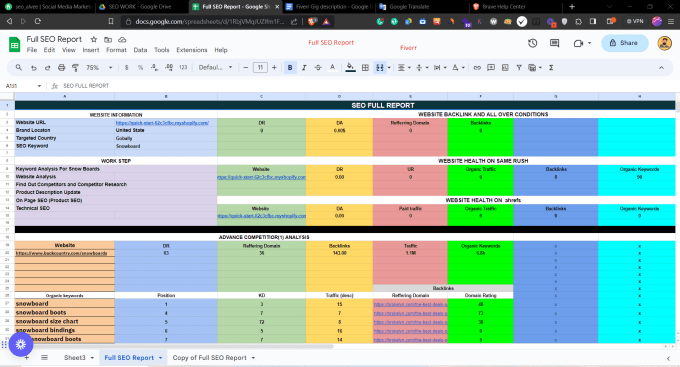The width and height of the screenshot is (680, 367).
Task: Open the Brave Shields lion icon
Action: tap(312, 21)
